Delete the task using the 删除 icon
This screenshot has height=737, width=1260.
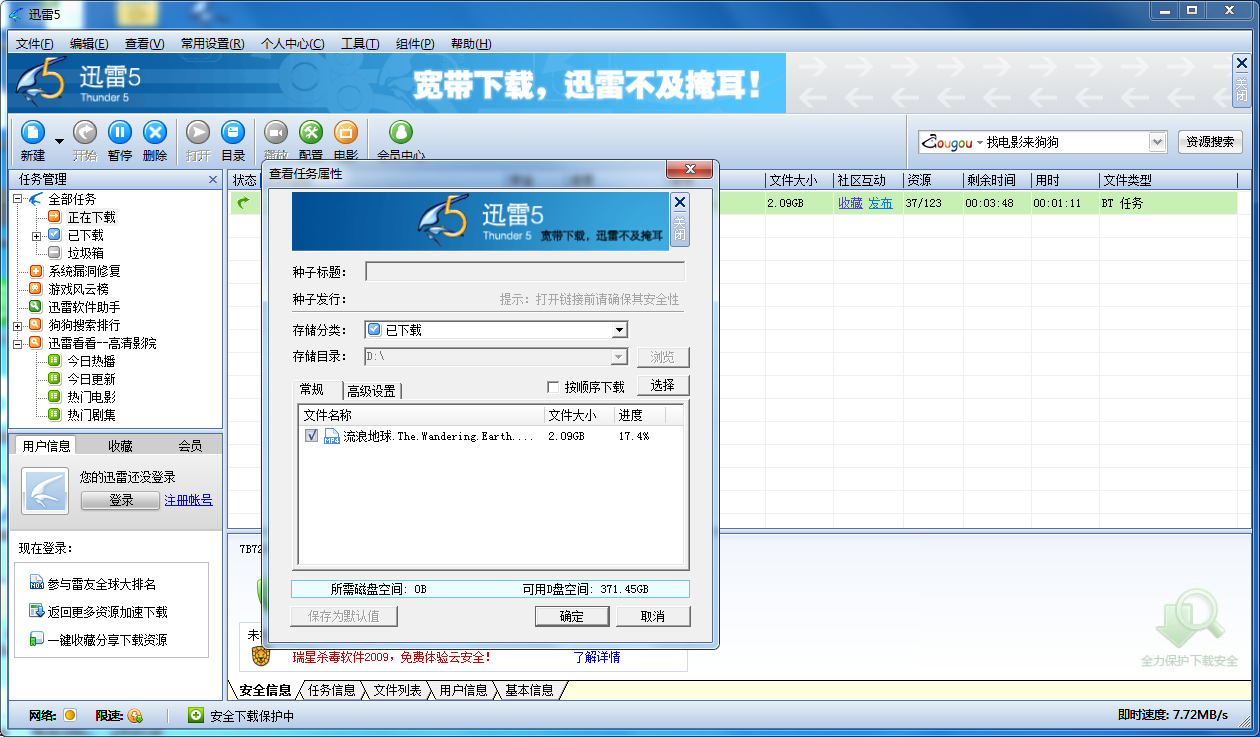(155, 132)
